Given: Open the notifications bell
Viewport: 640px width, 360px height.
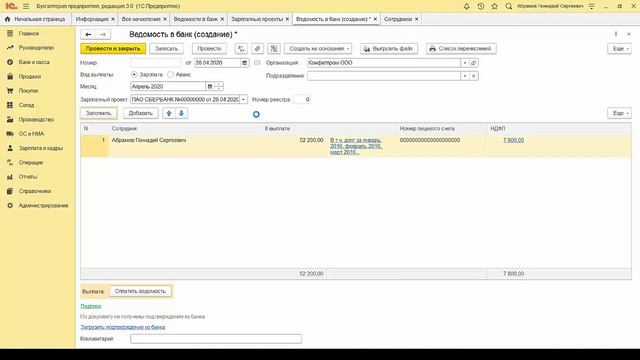Looking at the screenshot, I should pyautogui.click(x=467, y=6).
